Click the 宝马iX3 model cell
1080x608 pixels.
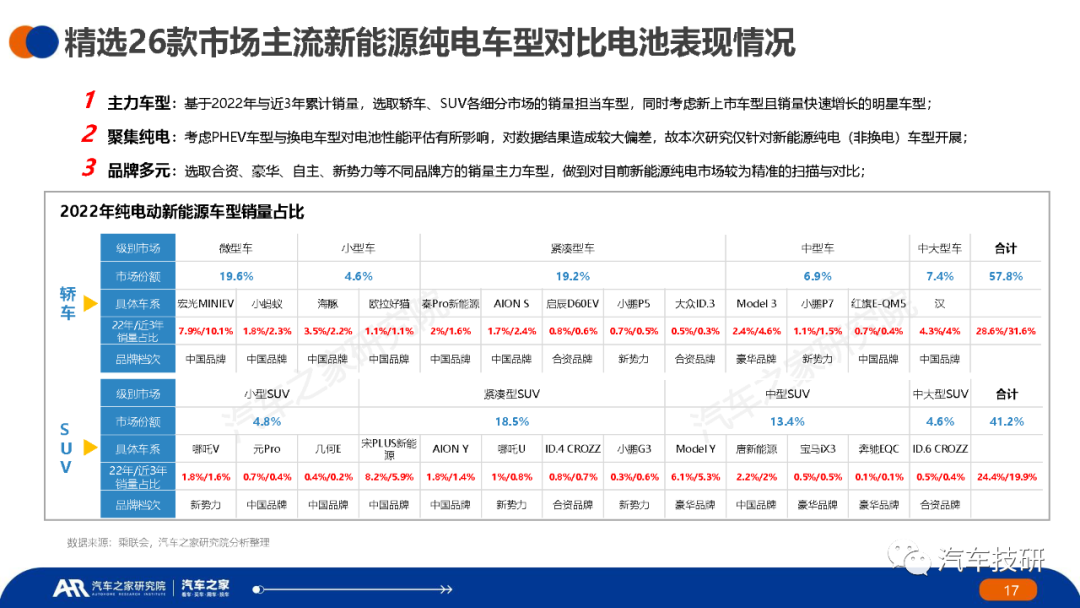(818, 449)
